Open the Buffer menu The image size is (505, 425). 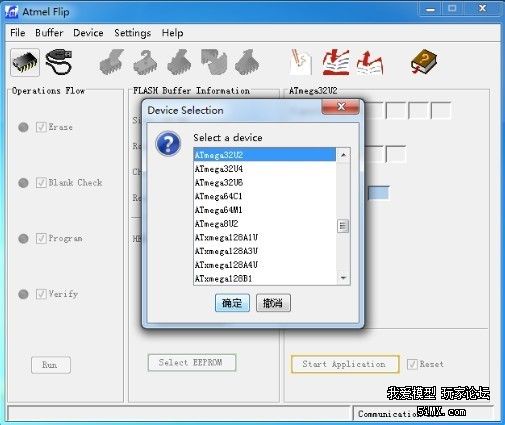49,33
